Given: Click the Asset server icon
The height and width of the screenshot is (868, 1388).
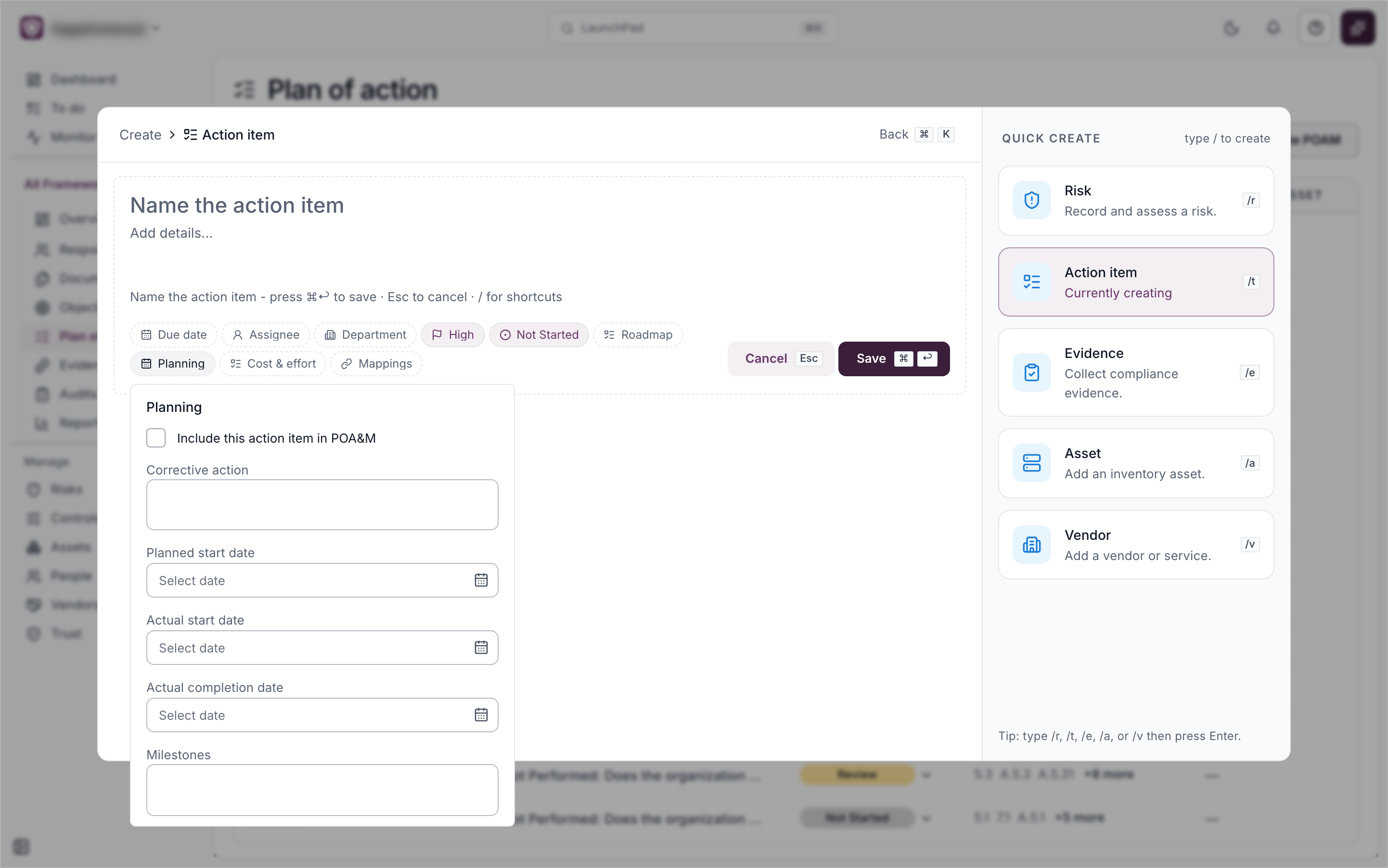Looking at the screenshot, I should 1031,463.
